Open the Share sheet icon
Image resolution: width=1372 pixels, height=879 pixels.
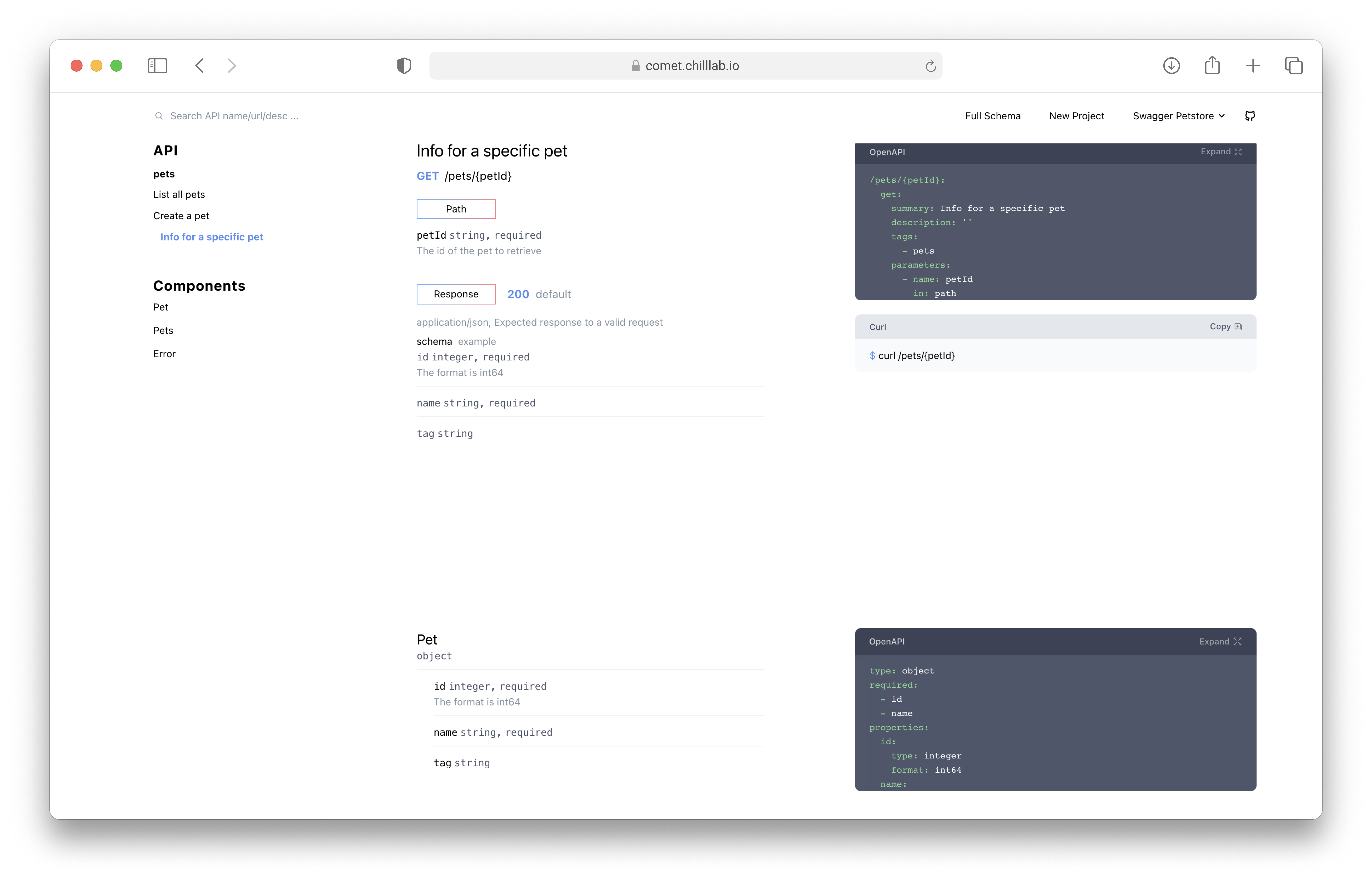coord(1212,66)
